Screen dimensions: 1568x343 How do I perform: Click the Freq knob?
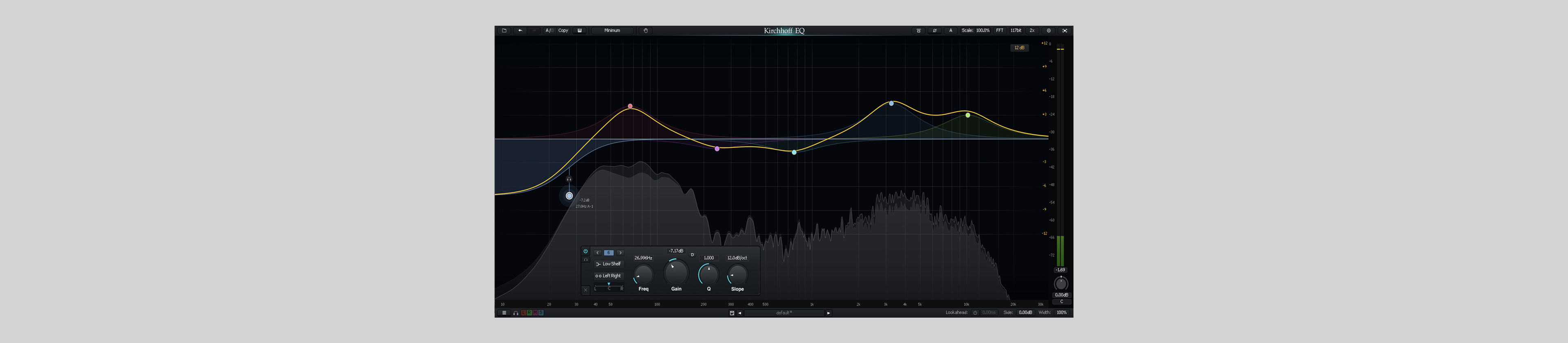644,275
